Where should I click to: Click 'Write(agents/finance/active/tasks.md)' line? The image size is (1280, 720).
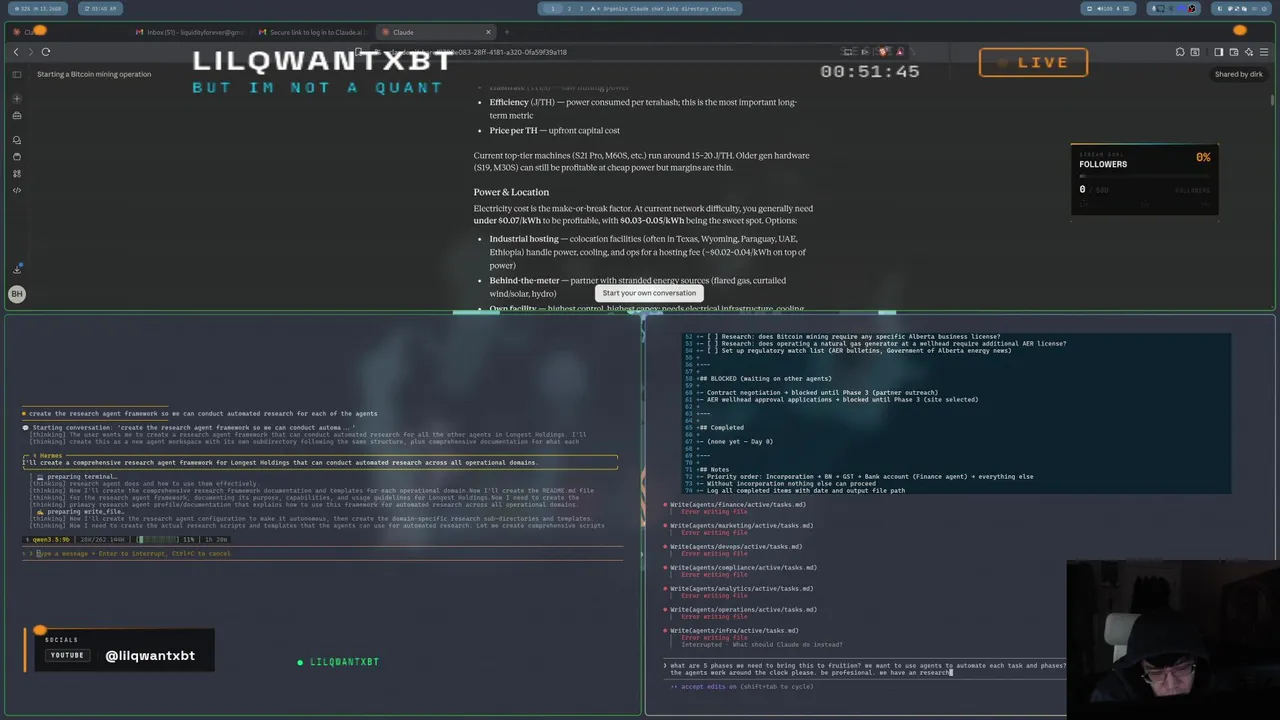click(x=737, y=505)
